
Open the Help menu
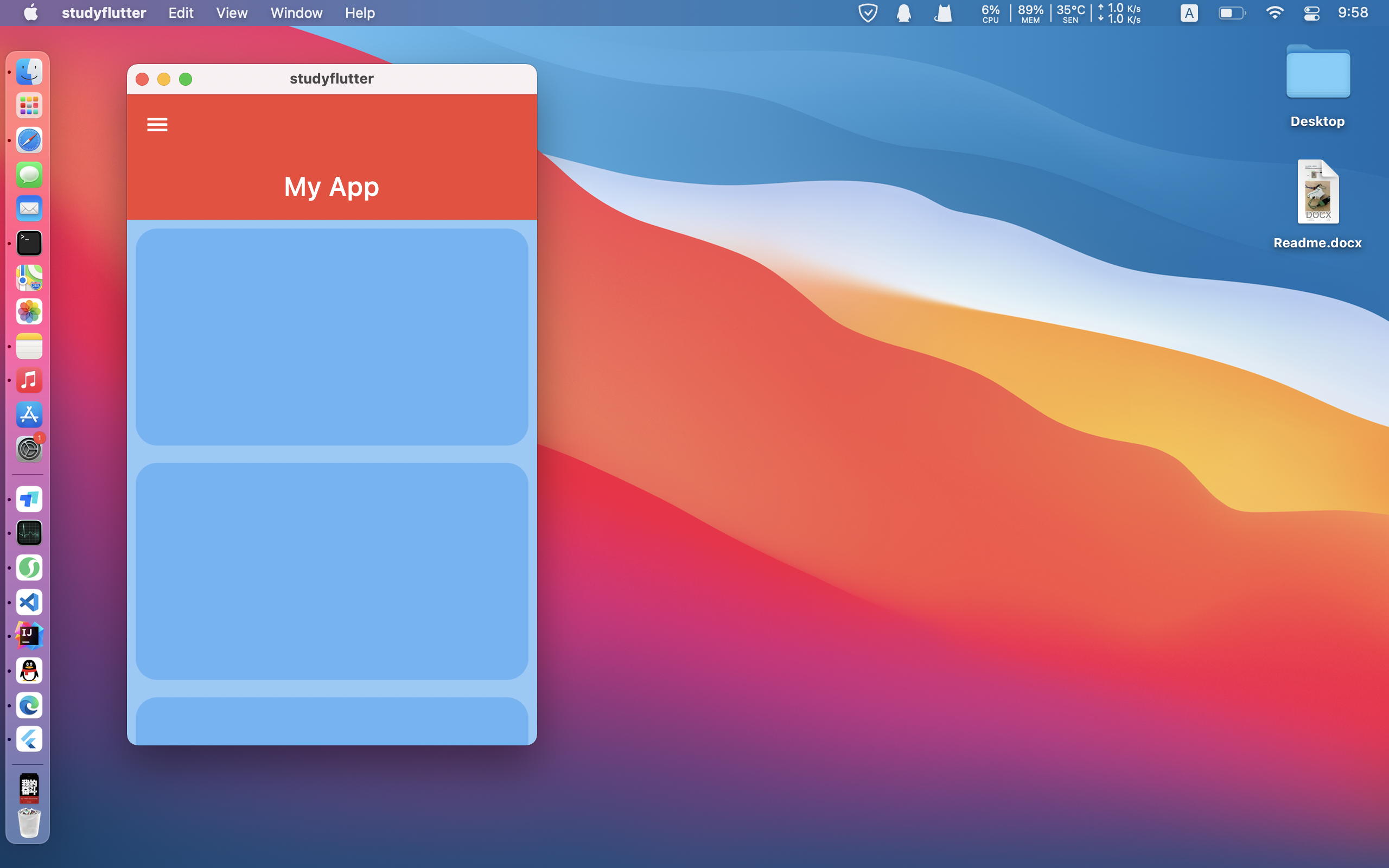pos(360,12)
